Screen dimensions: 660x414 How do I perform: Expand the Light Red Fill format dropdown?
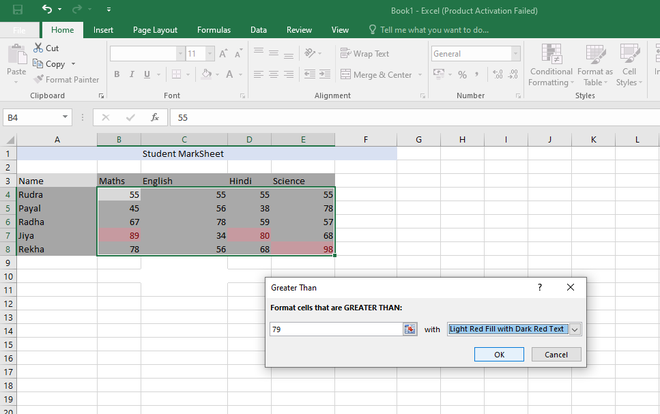click(x=575, y=328)
